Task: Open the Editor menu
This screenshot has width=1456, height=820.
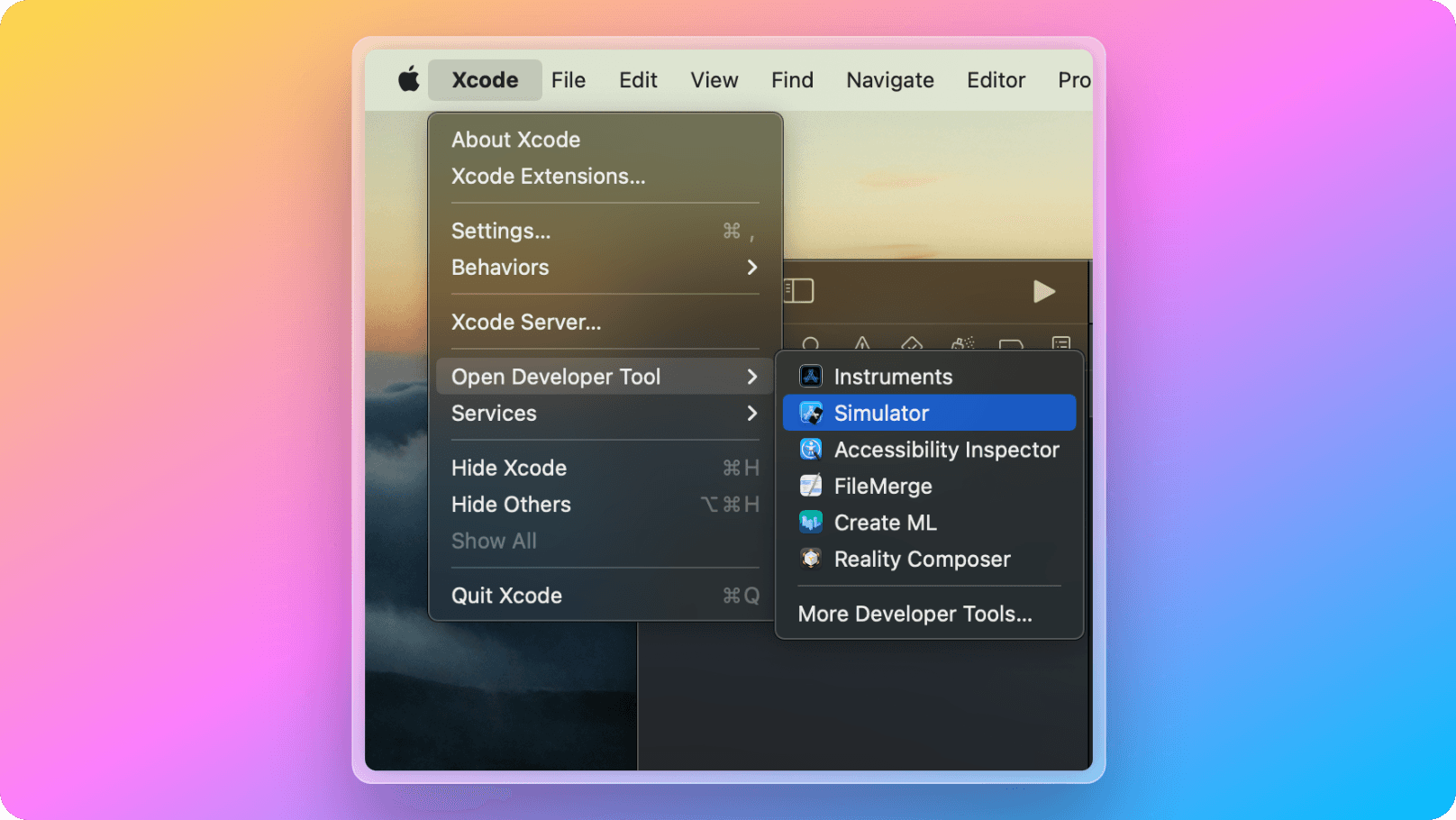Action: (x=996, y=80)
